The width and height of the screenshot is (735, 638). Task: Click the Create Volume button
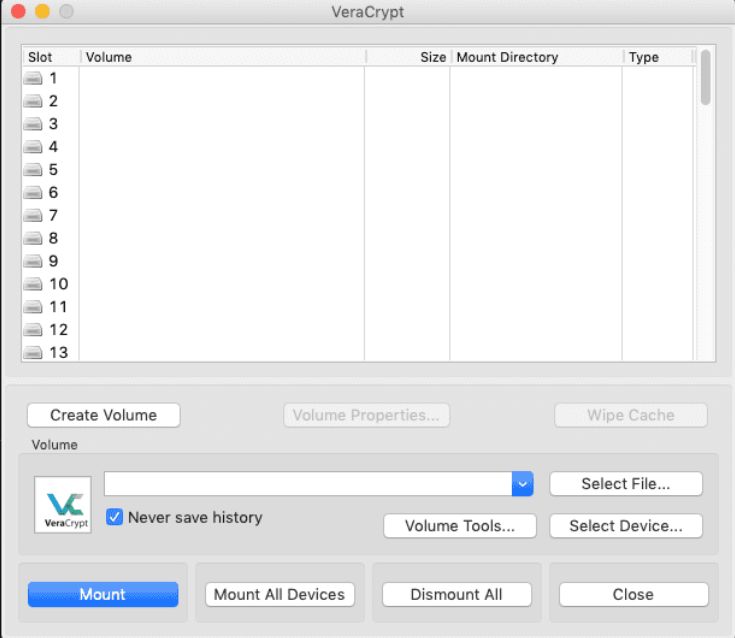(x=104, y=415)
